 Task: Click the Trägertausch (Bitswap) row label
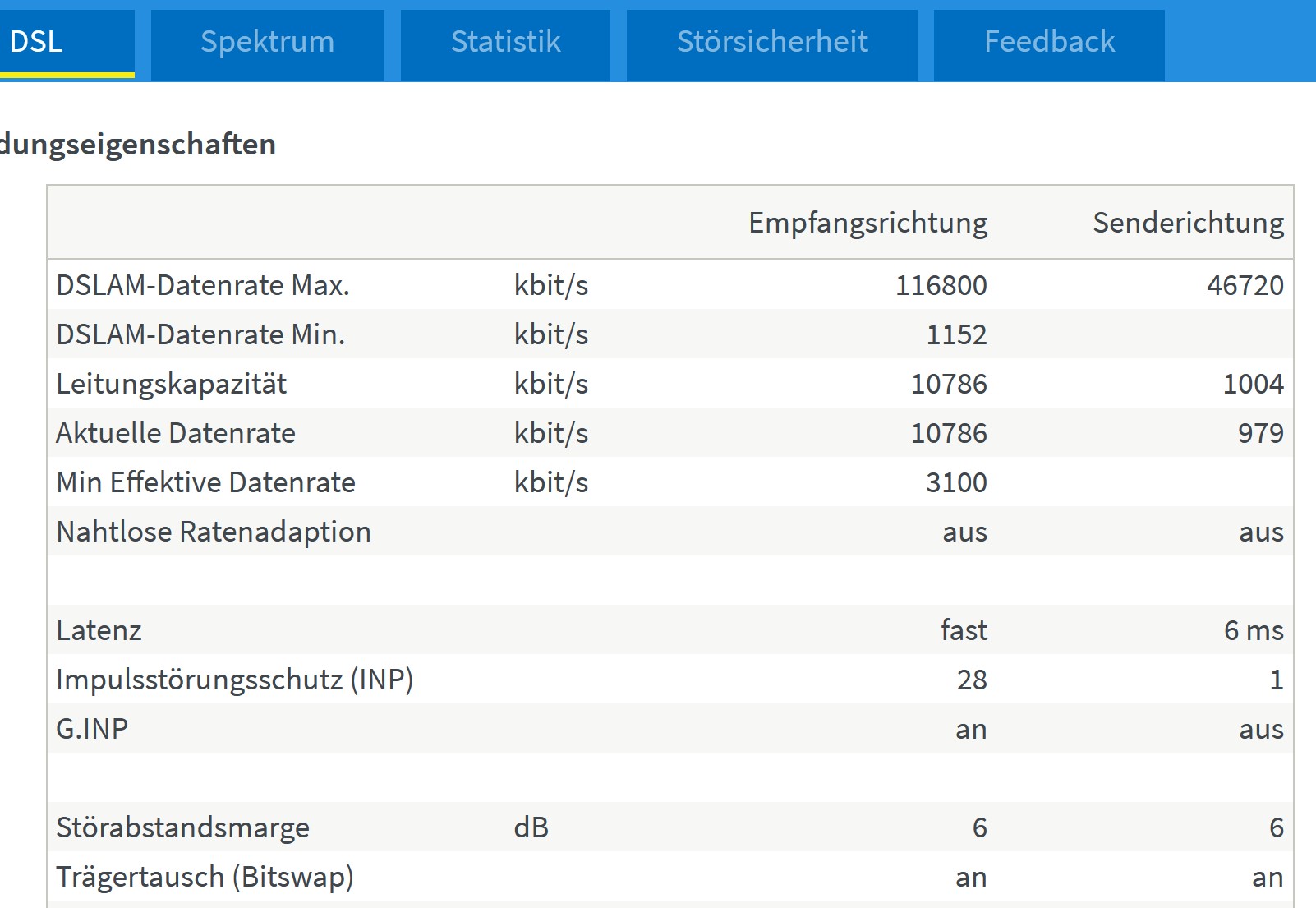[x=205, y=877]
